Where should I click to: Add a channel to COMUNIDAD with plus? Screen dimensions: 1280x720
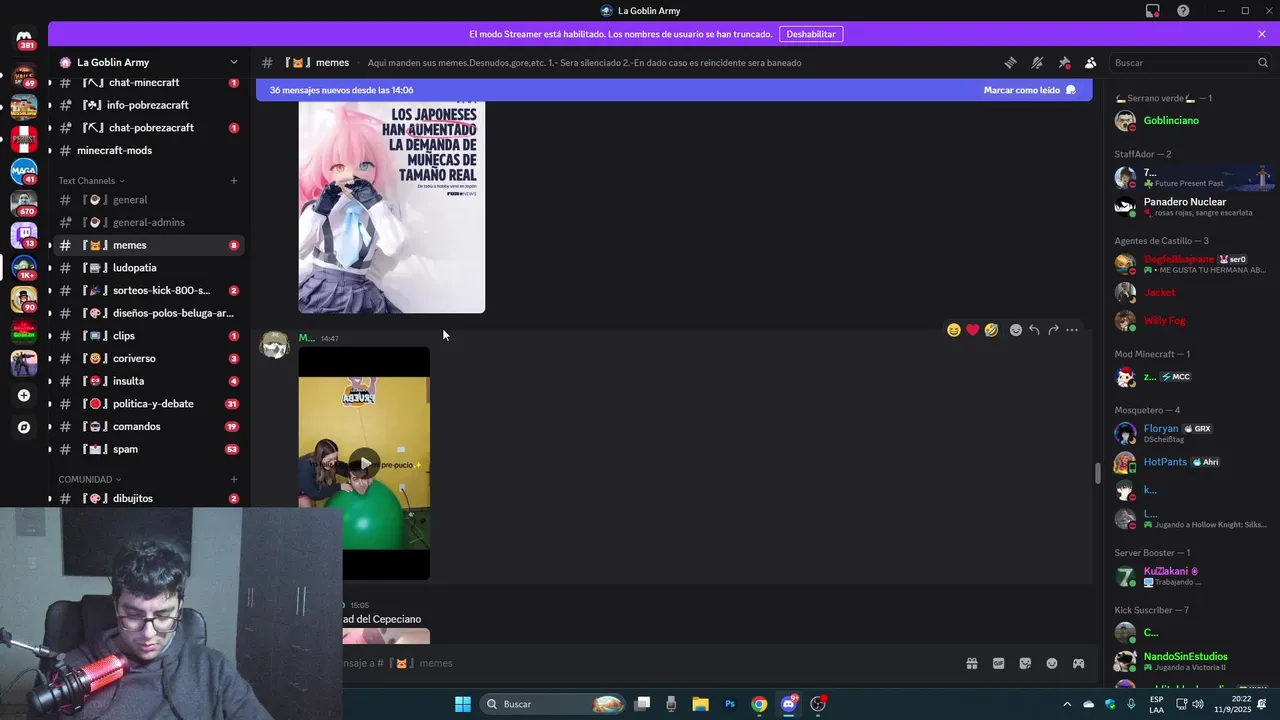pos(234,479)
